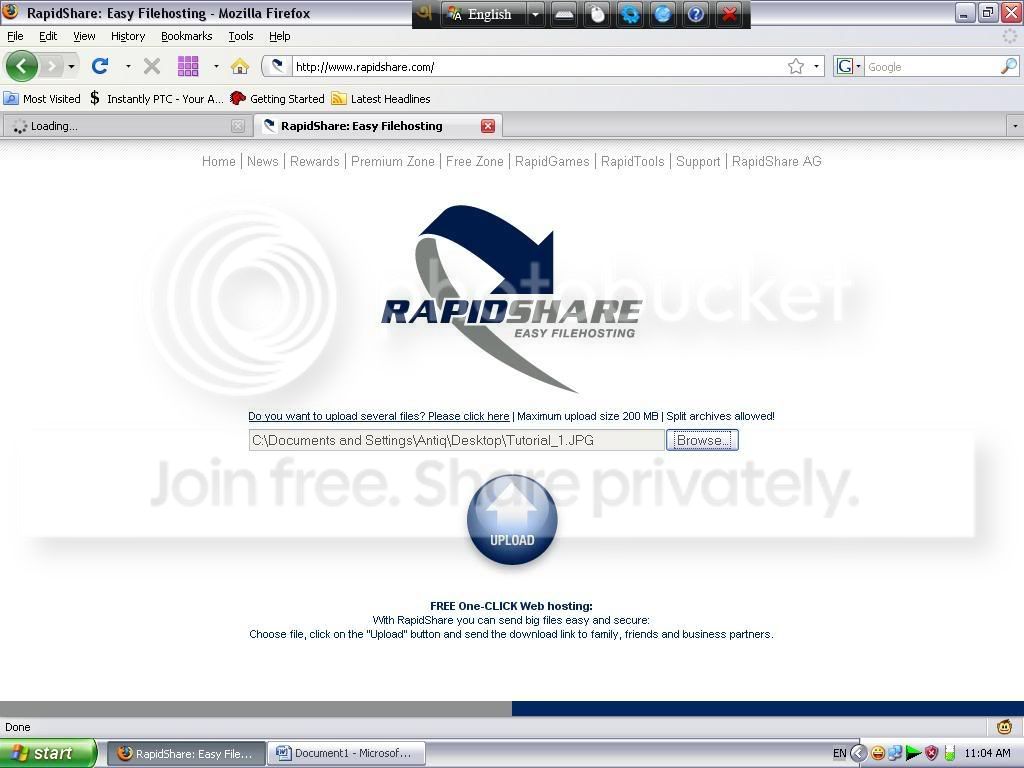Viewport: 1024px width, 768px height.
Task: Click the Google search box
Action: coord(932,67)
